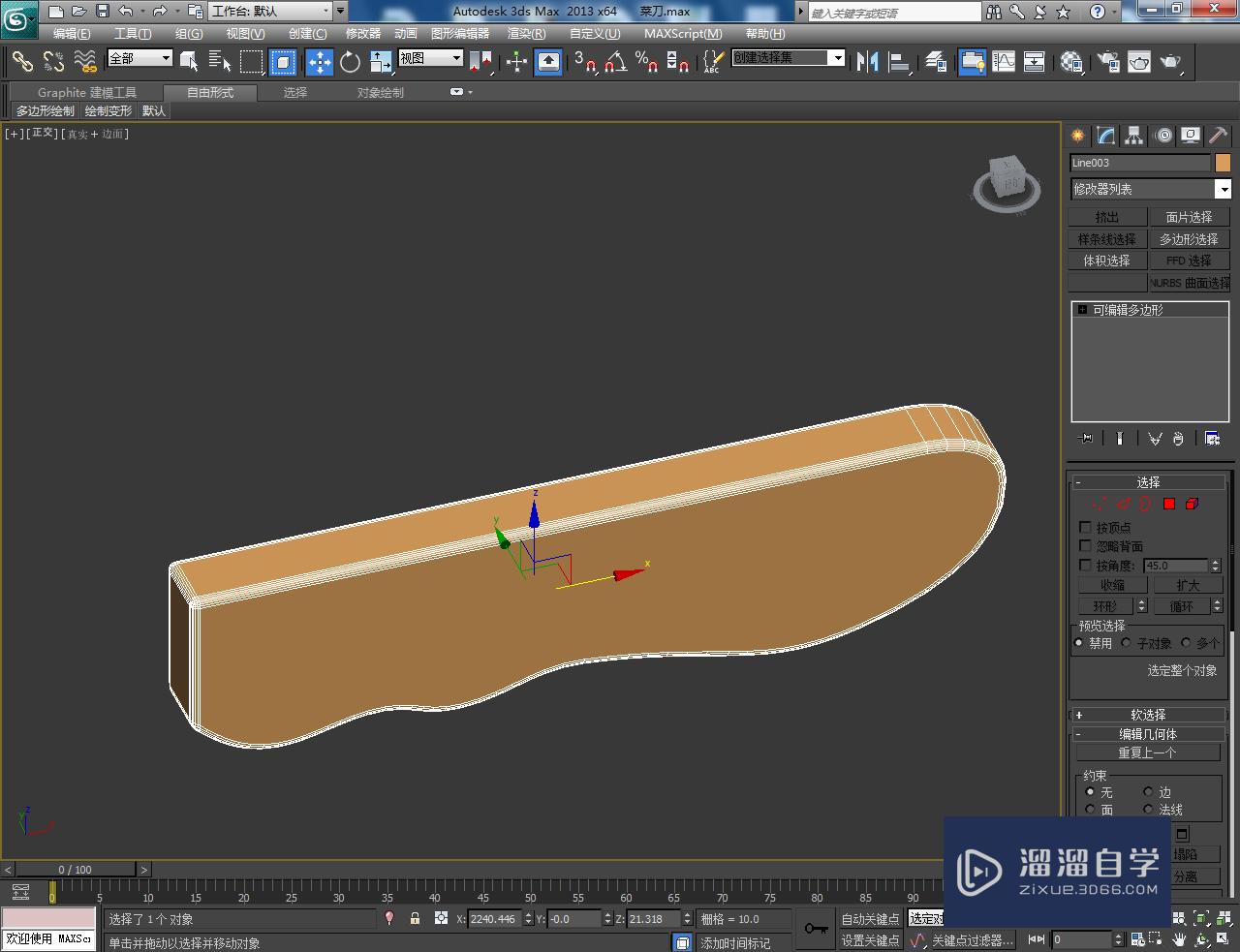Activate the Select and Rotate tool
Viewport: 1240px width, 952px height.
350,62
